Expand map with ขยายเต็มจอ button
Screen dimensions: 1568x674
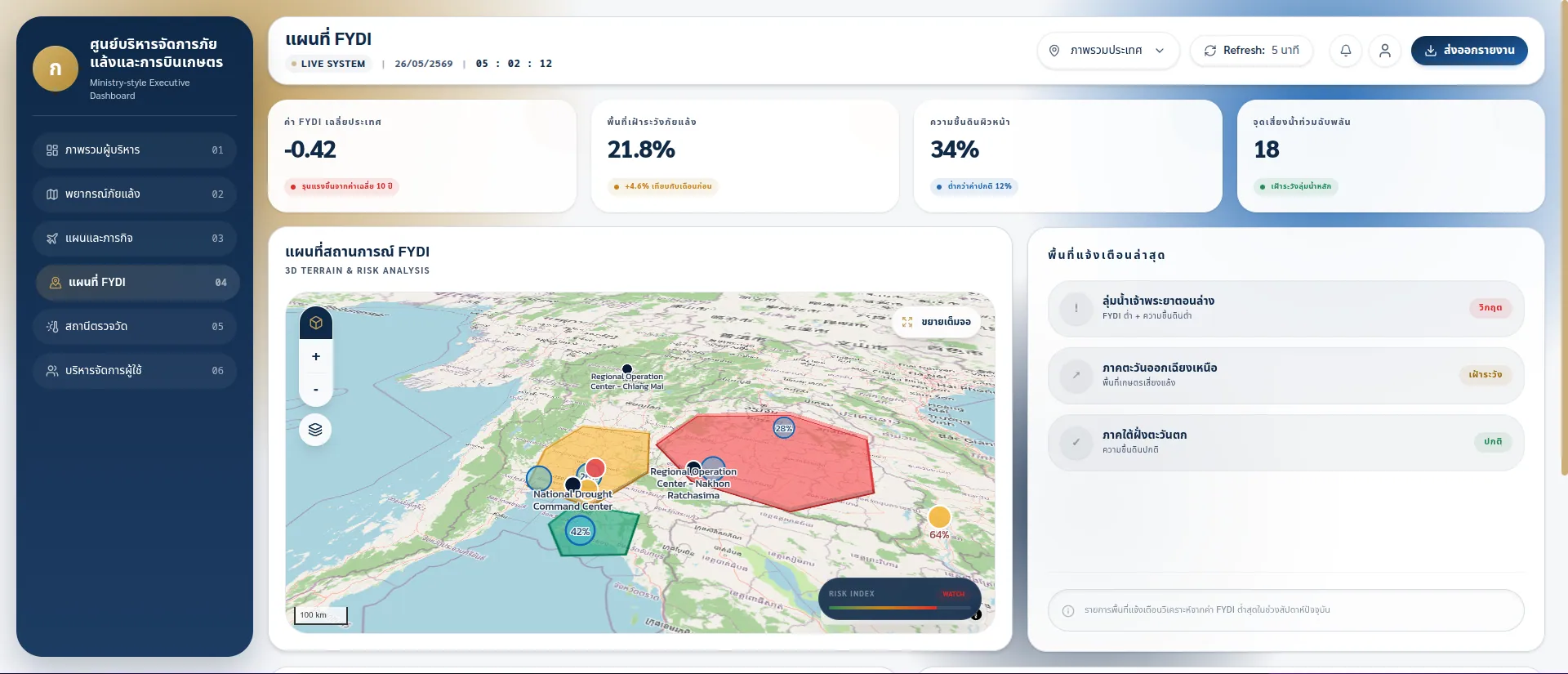938,322
